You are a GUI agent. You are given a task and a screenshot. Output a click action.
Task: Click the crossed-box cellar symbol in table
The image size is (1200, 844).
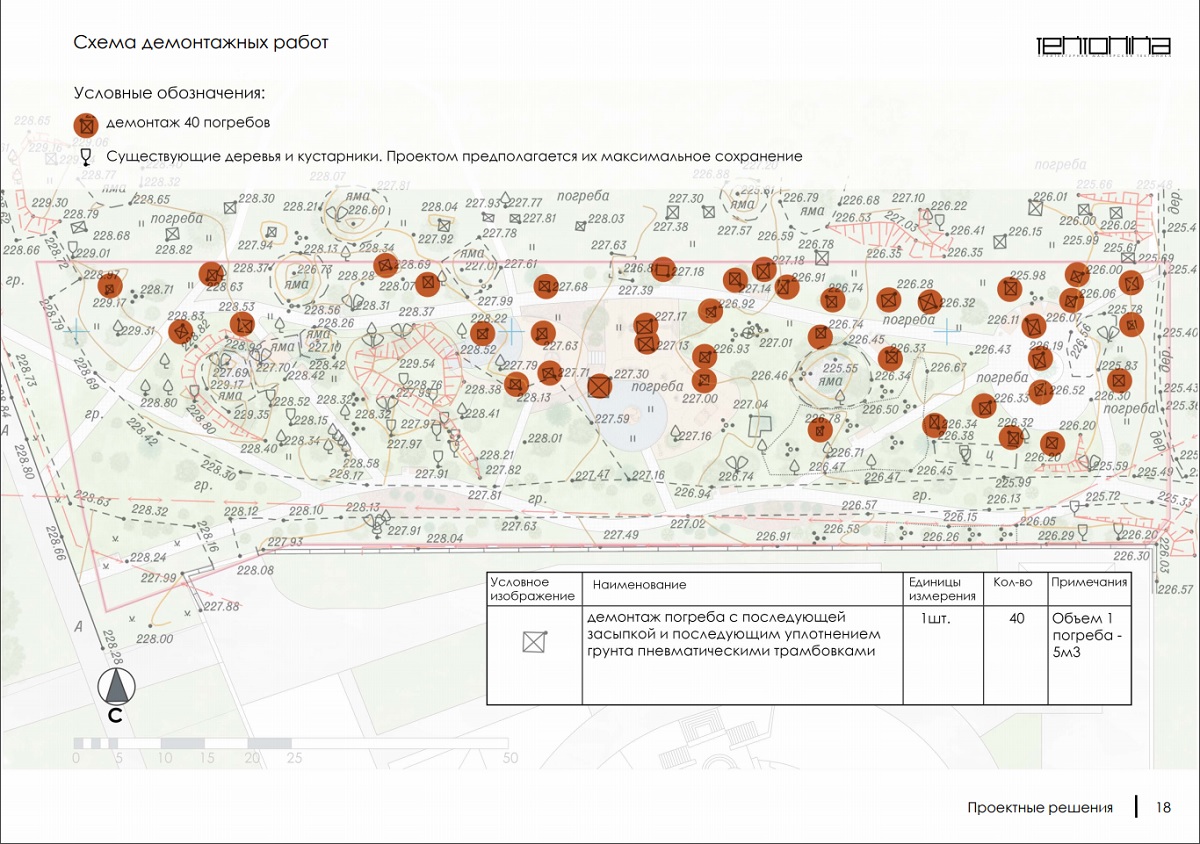pos(534,642)
